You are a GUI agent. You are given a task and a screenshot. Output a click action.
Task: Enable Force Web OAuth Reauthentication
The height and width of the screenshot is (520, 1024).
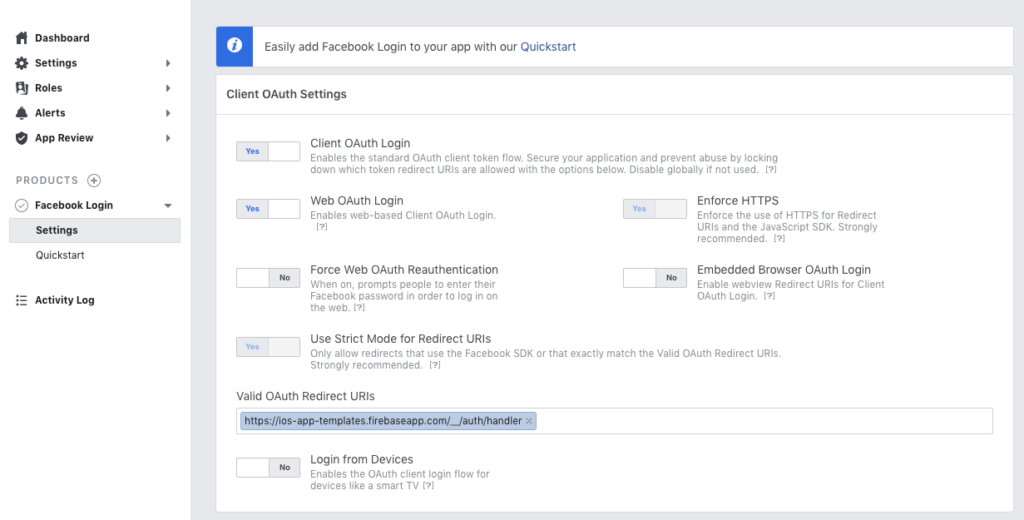pos(268,278)
